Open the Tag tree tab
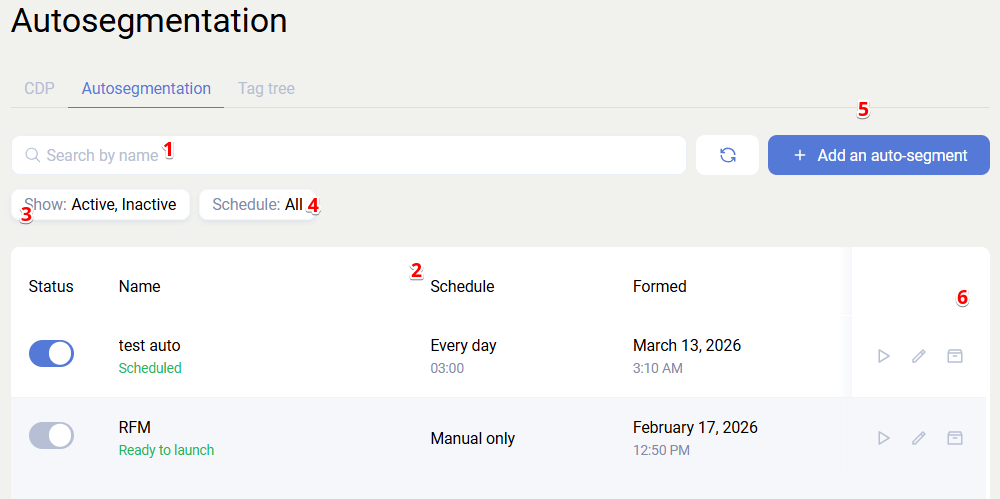The height and width of the screenshot is (499, 1000). point(266,88)
